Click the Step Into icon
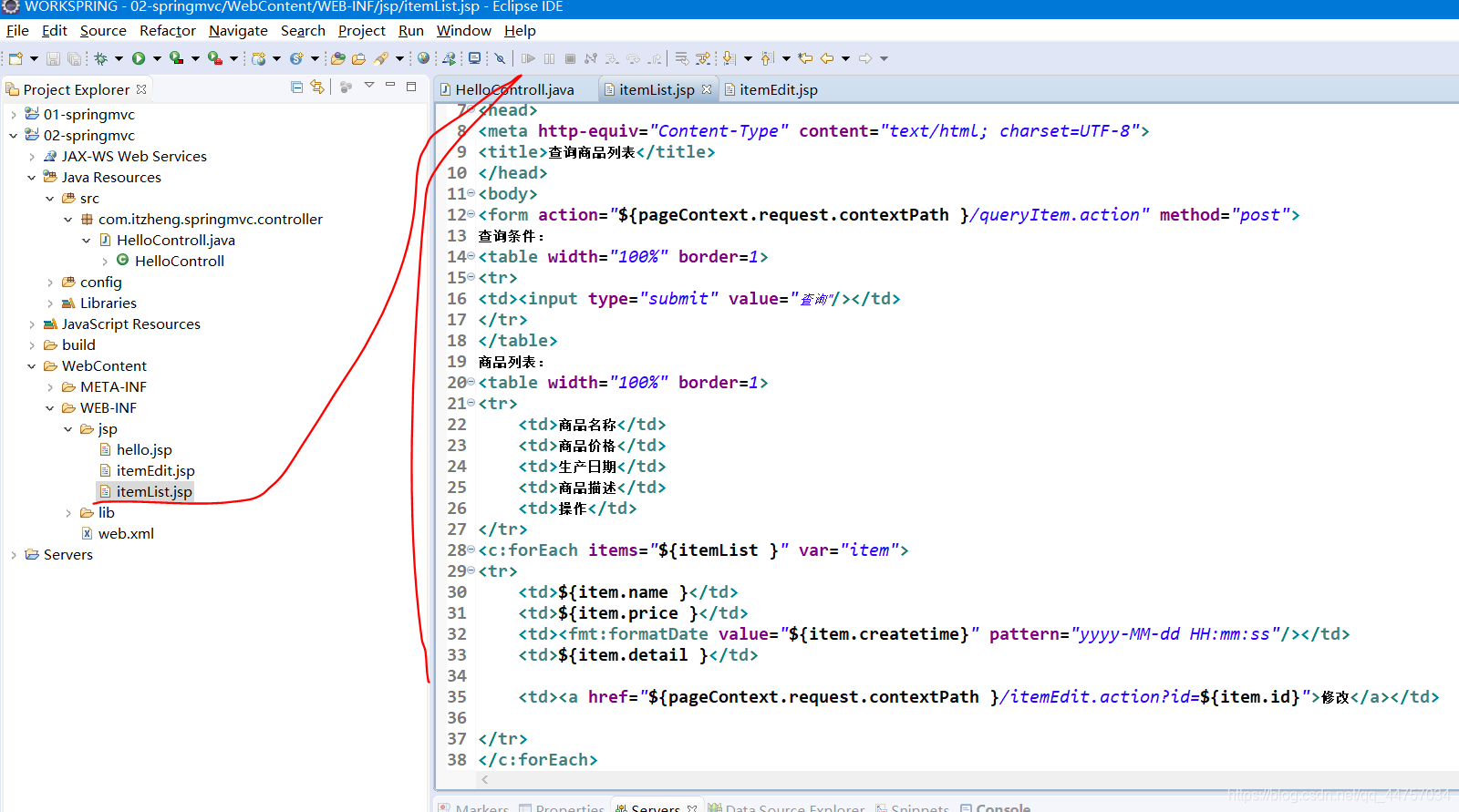 click(x=612, y=58)
